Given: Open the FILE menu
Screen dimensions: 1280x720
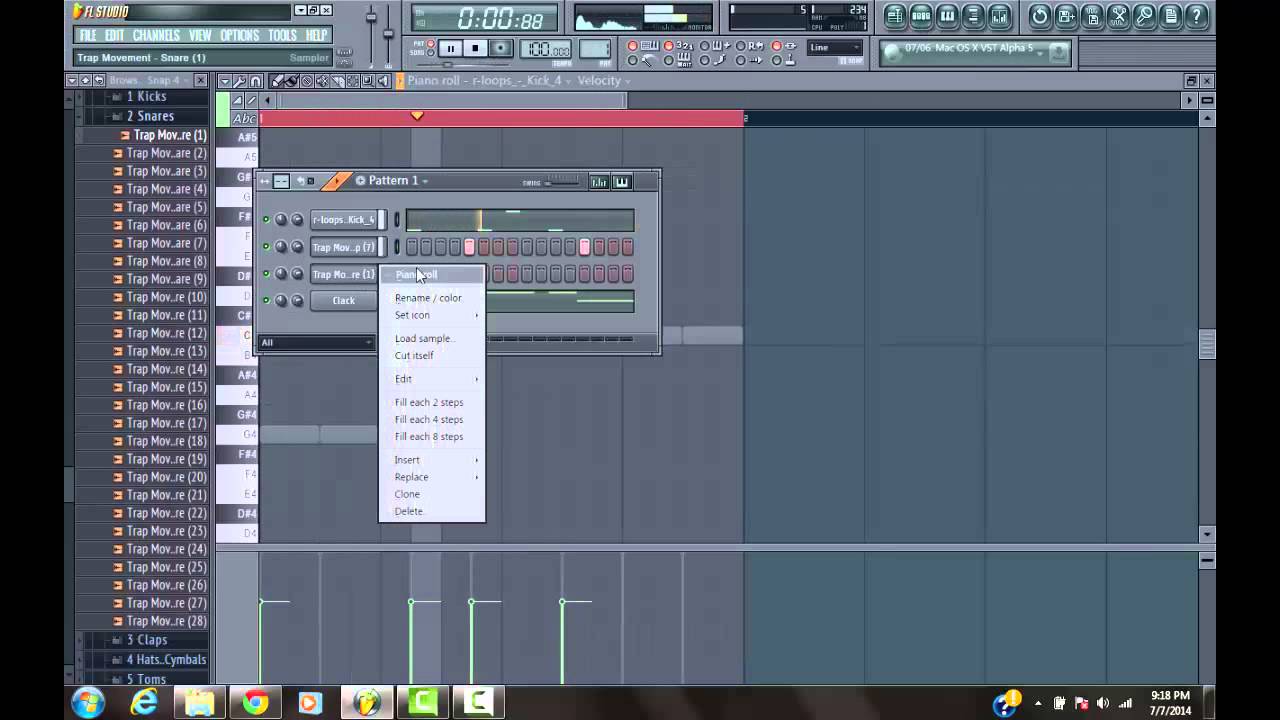Looking at the screenshot, I should [88, 35].
